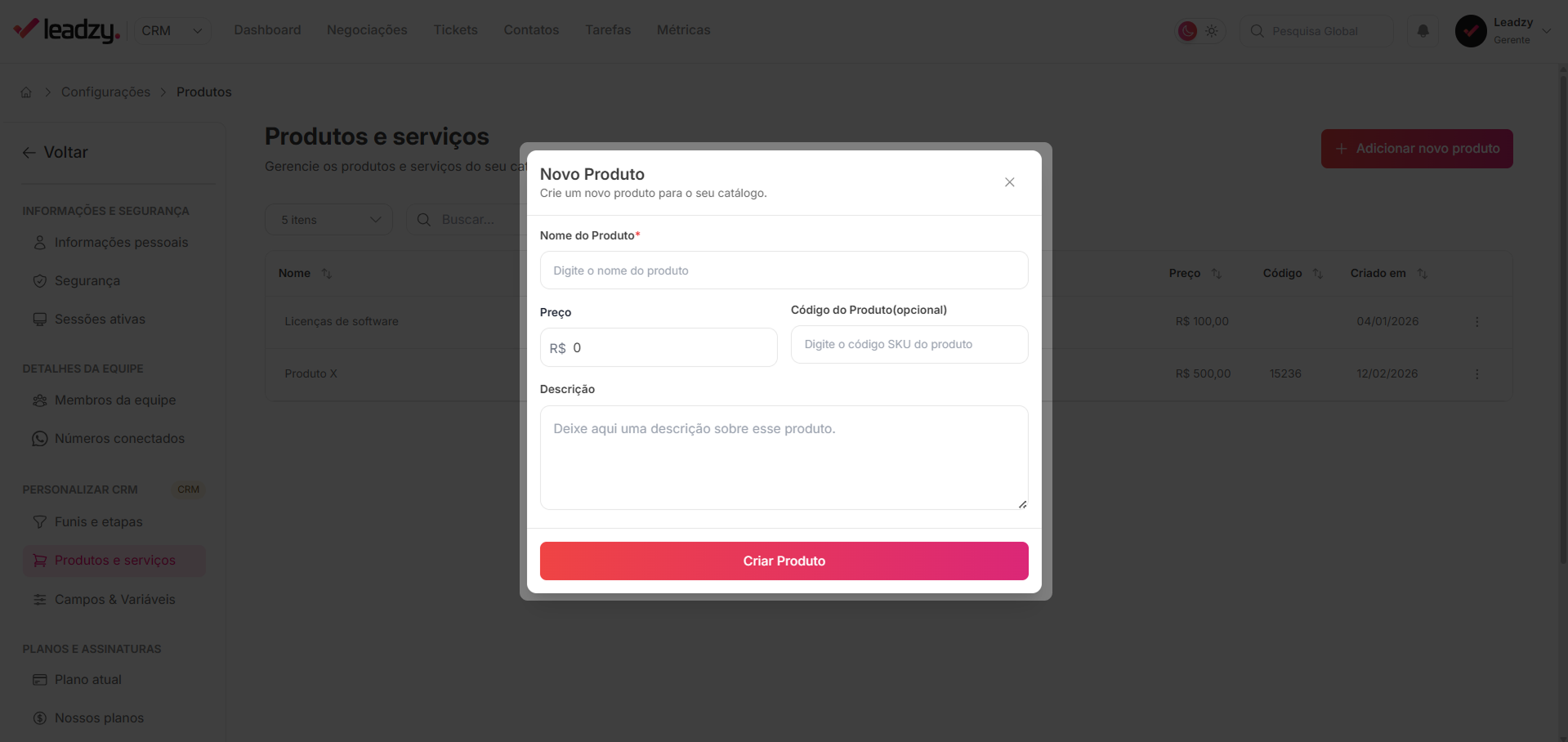Open actions menu for Produto X row

click(x=1476, y=374)
